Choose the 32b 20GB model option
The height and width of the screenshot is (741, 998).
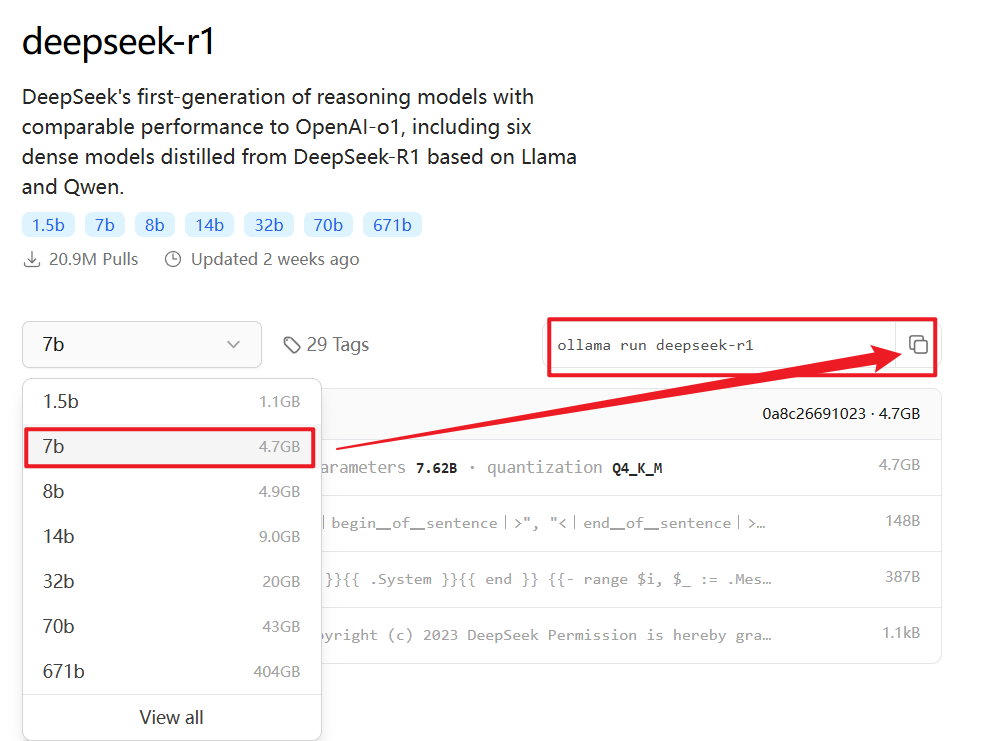point(172,581)
